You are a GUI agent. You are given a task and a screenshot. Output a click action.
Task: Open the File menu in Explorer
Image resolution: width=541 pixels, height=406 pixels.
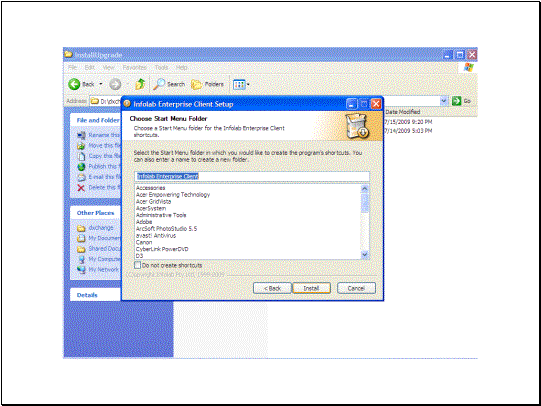(x=72, y=67)
